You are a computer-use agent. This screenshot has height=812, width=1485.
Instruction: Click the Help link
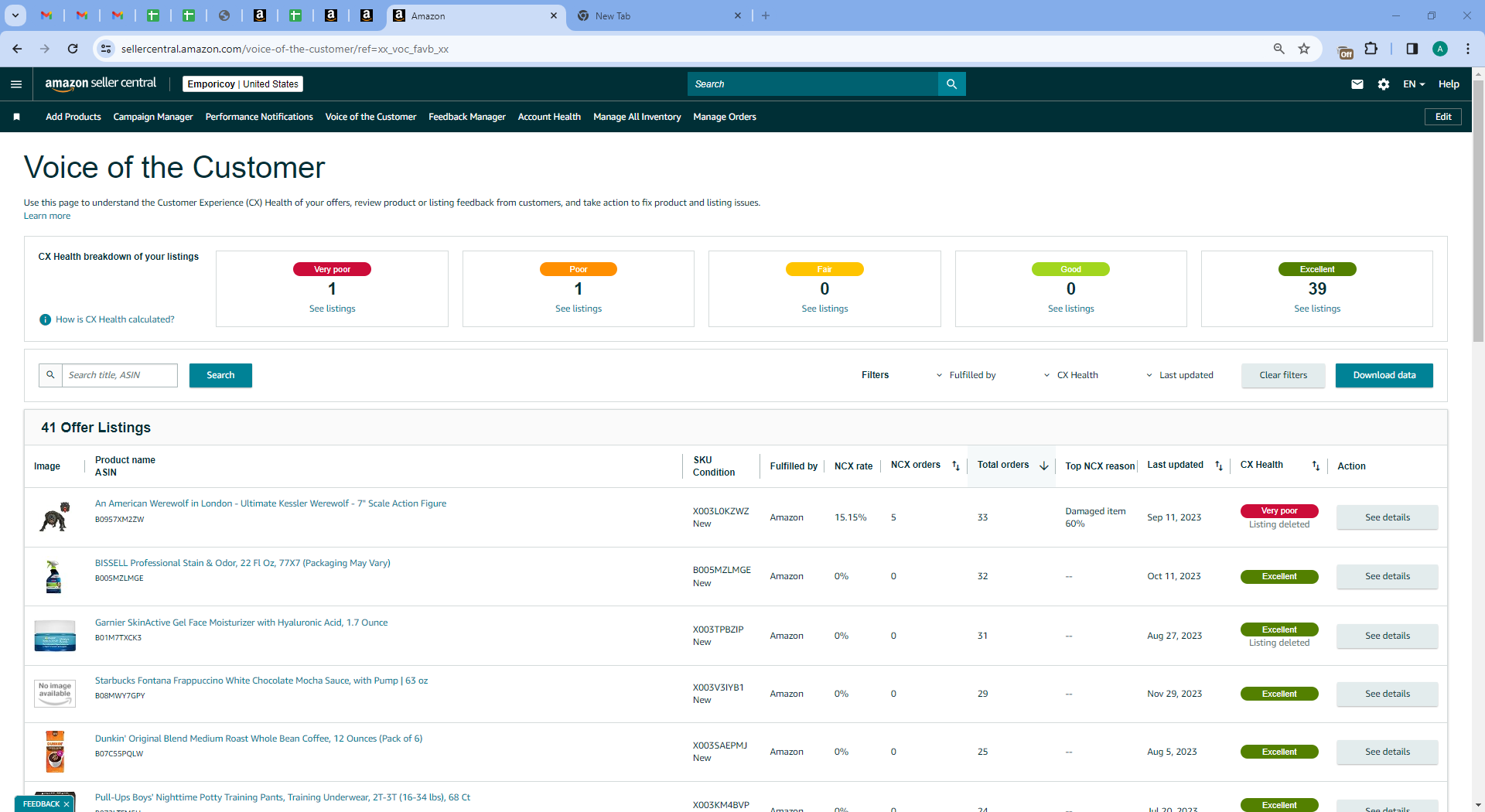click(1449, 84)
